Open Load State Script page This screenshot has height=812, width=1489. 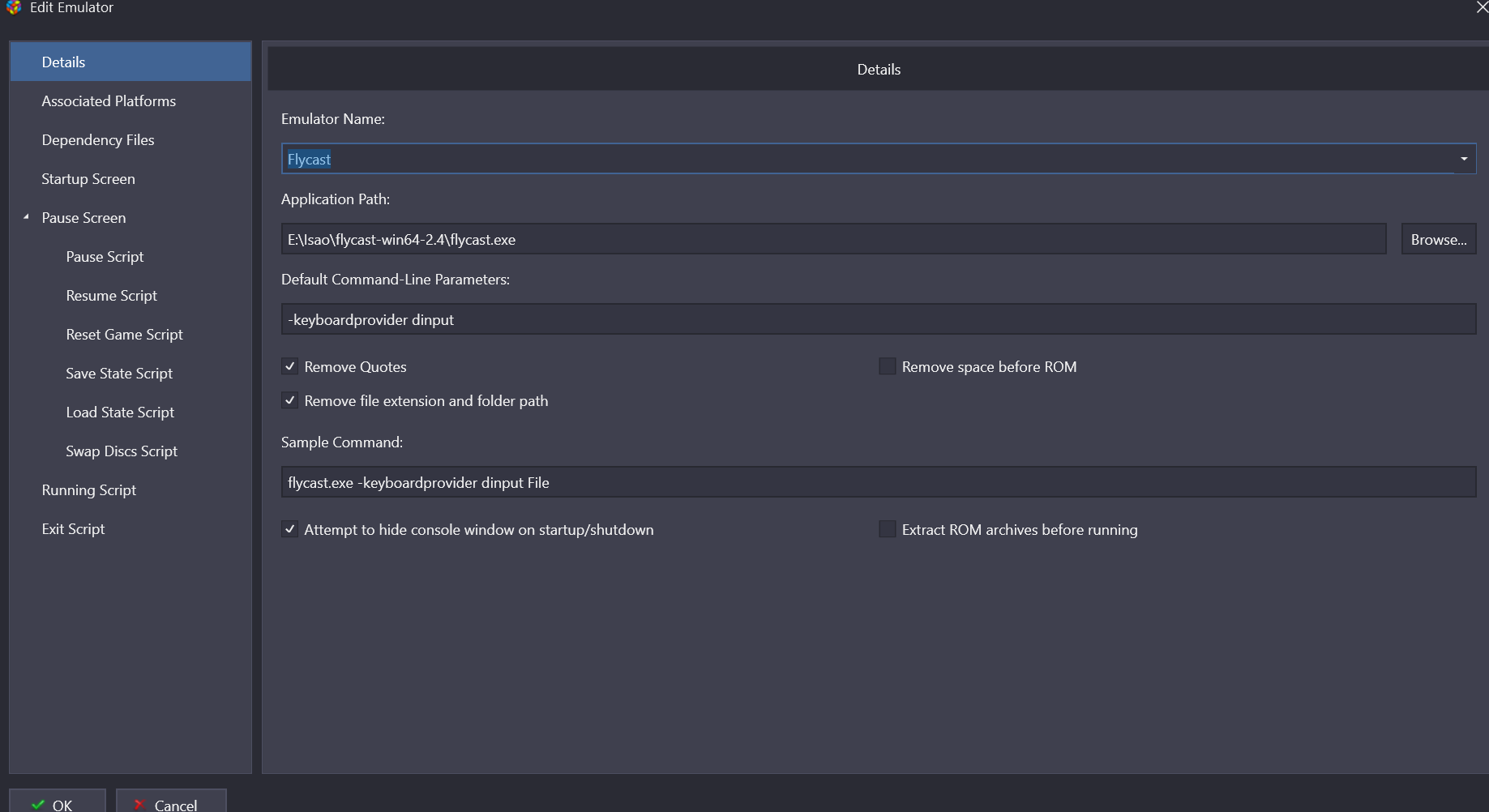pos(120,412)
